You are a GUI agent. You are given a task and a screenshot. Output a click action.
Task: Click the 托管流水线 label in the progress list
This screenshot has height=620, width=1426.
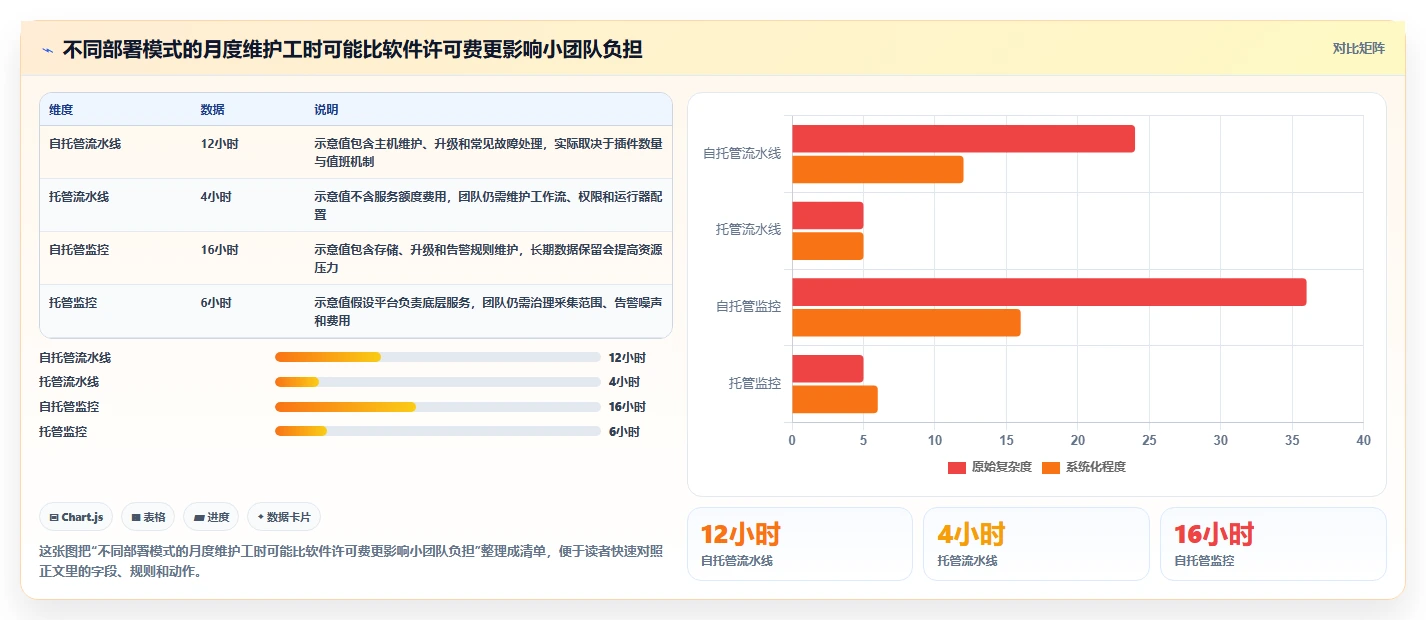(x=69, y=382)
